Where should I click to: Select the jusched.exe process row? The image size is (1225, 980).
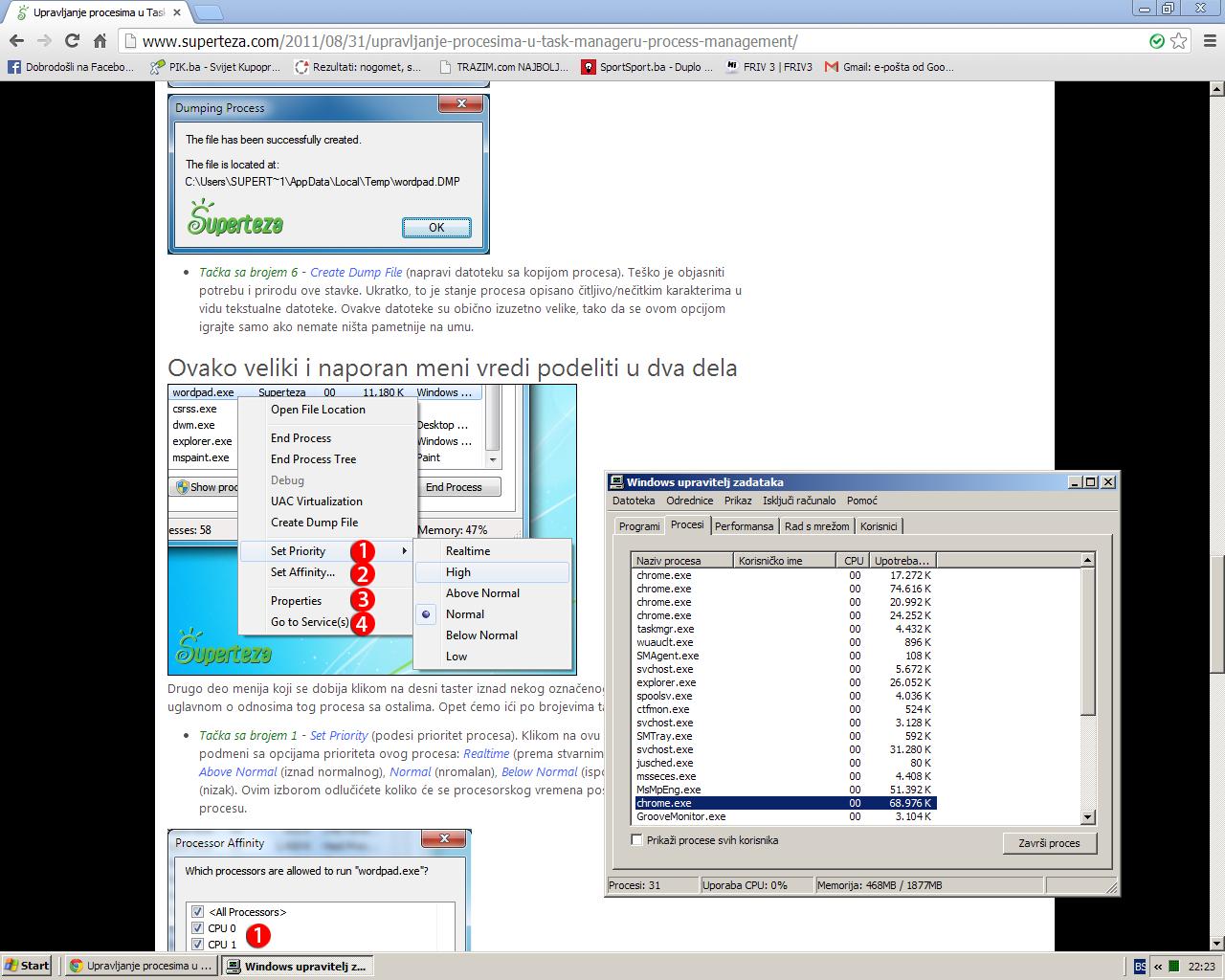pyautogui.click(x=785, y=763)
